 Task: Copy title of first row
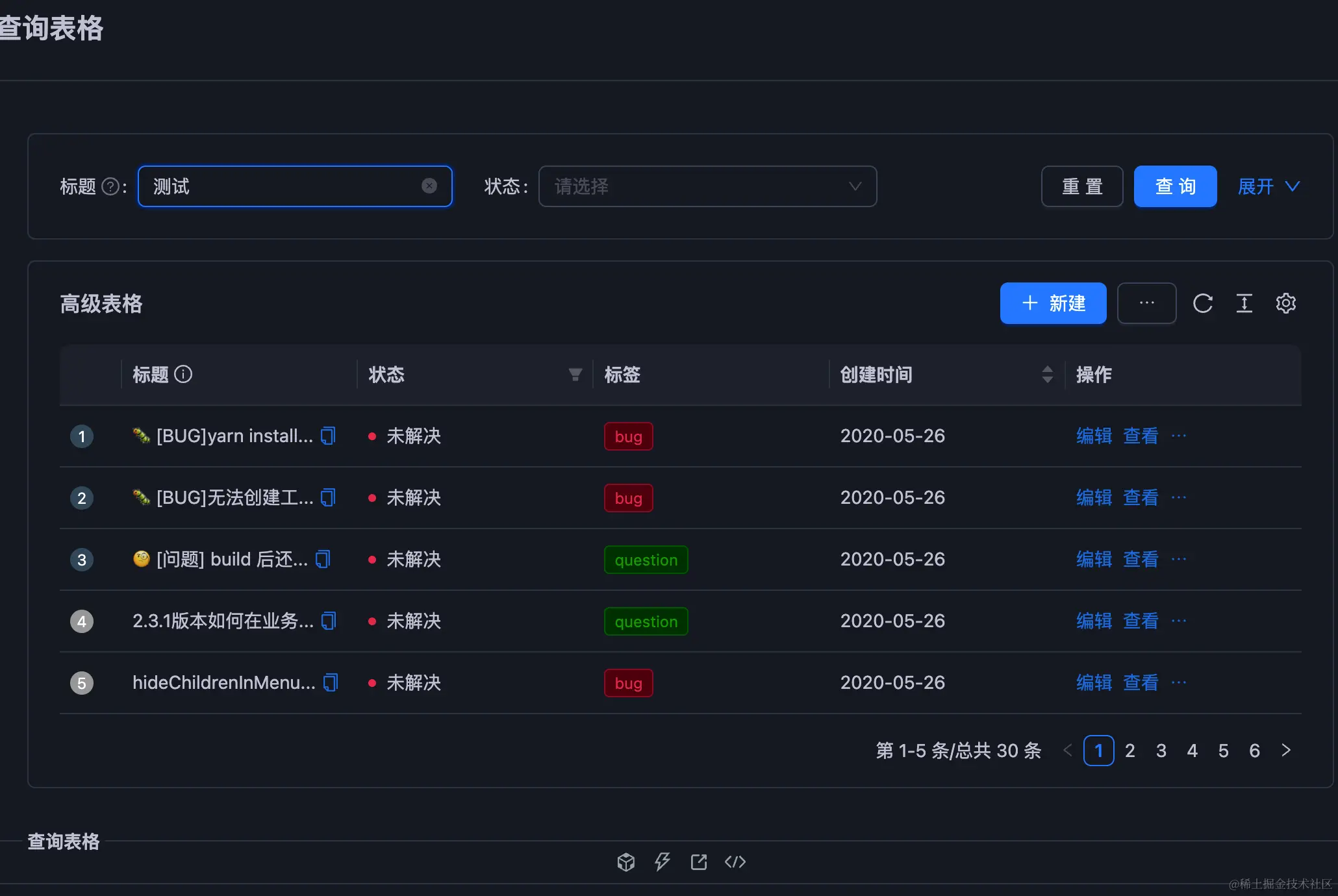329,436
